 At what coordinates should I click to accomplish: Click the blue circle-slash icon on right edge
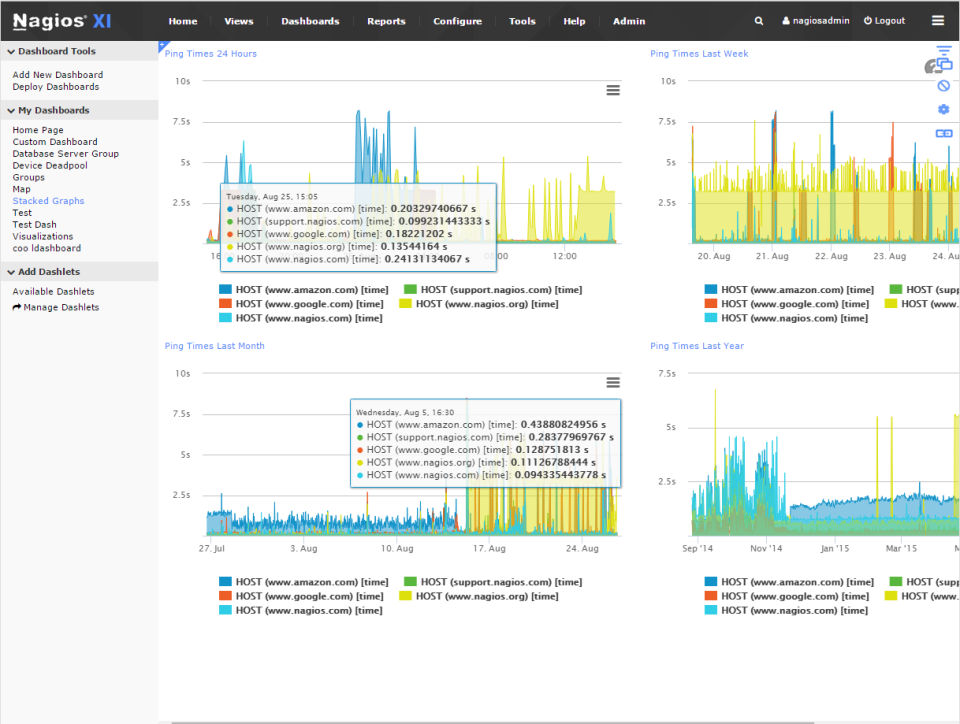click(943, 86)
